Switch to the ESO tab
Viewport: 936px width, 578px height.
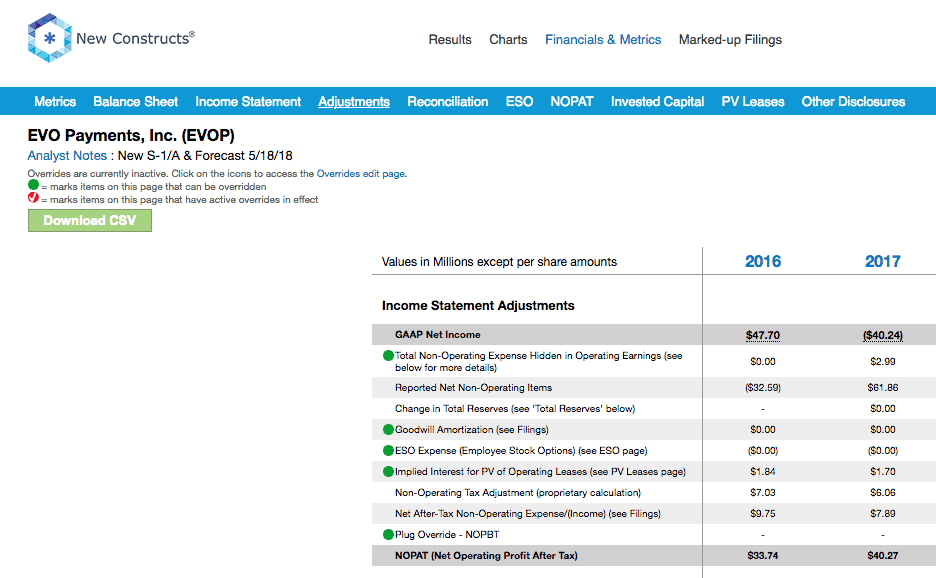tap(519, 102)
